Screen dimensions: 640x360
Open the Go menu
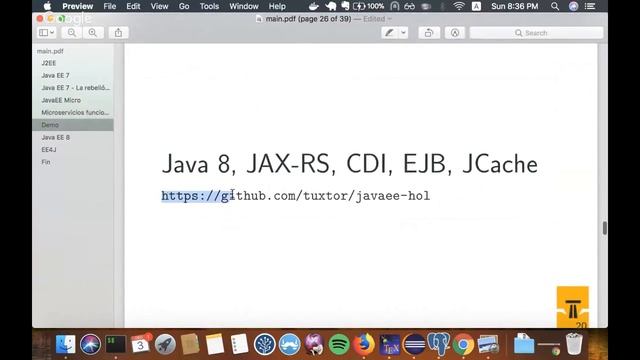tap(184, 6)
